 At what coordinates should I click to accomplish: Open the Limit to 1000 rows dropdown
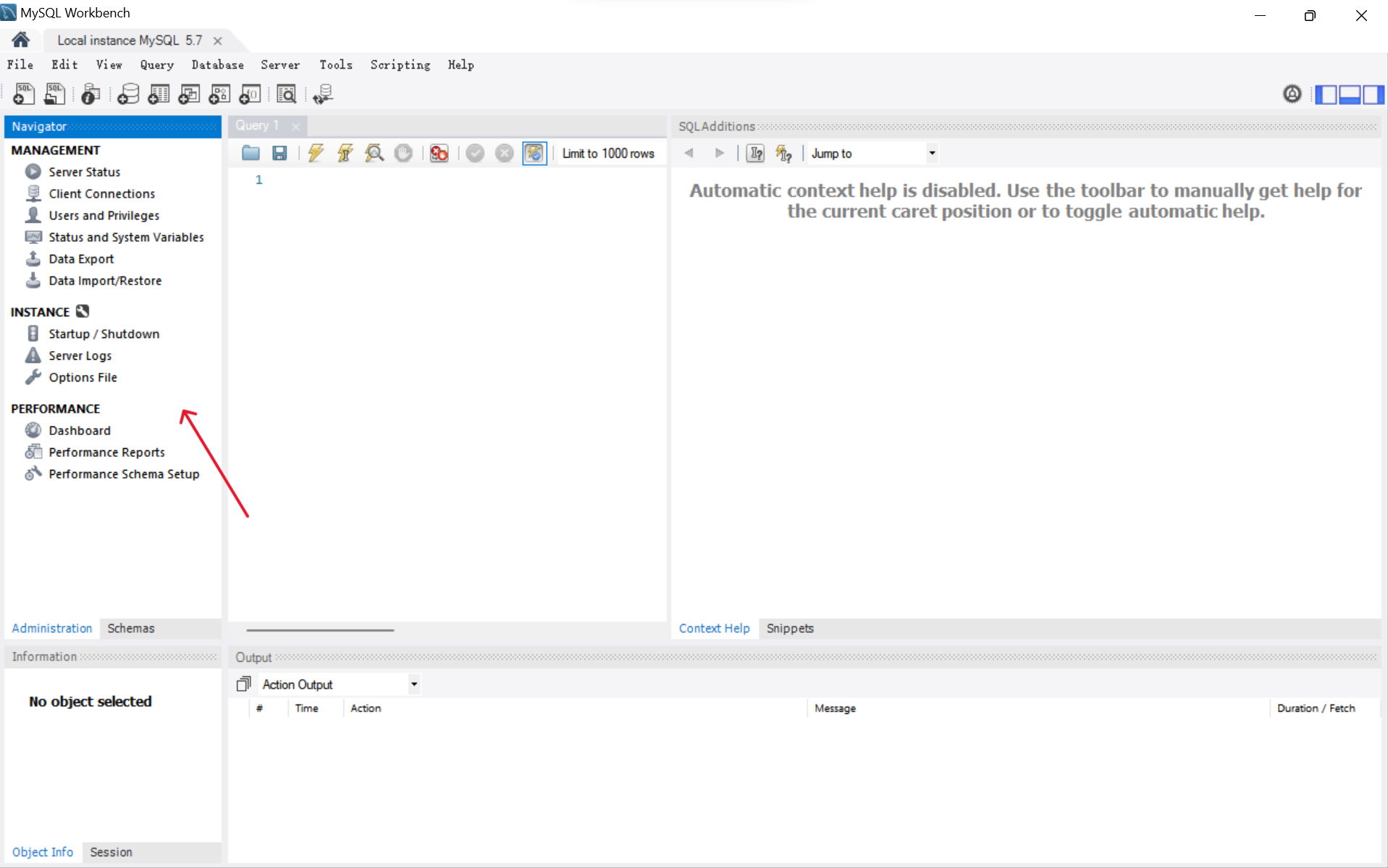(610, 153)
